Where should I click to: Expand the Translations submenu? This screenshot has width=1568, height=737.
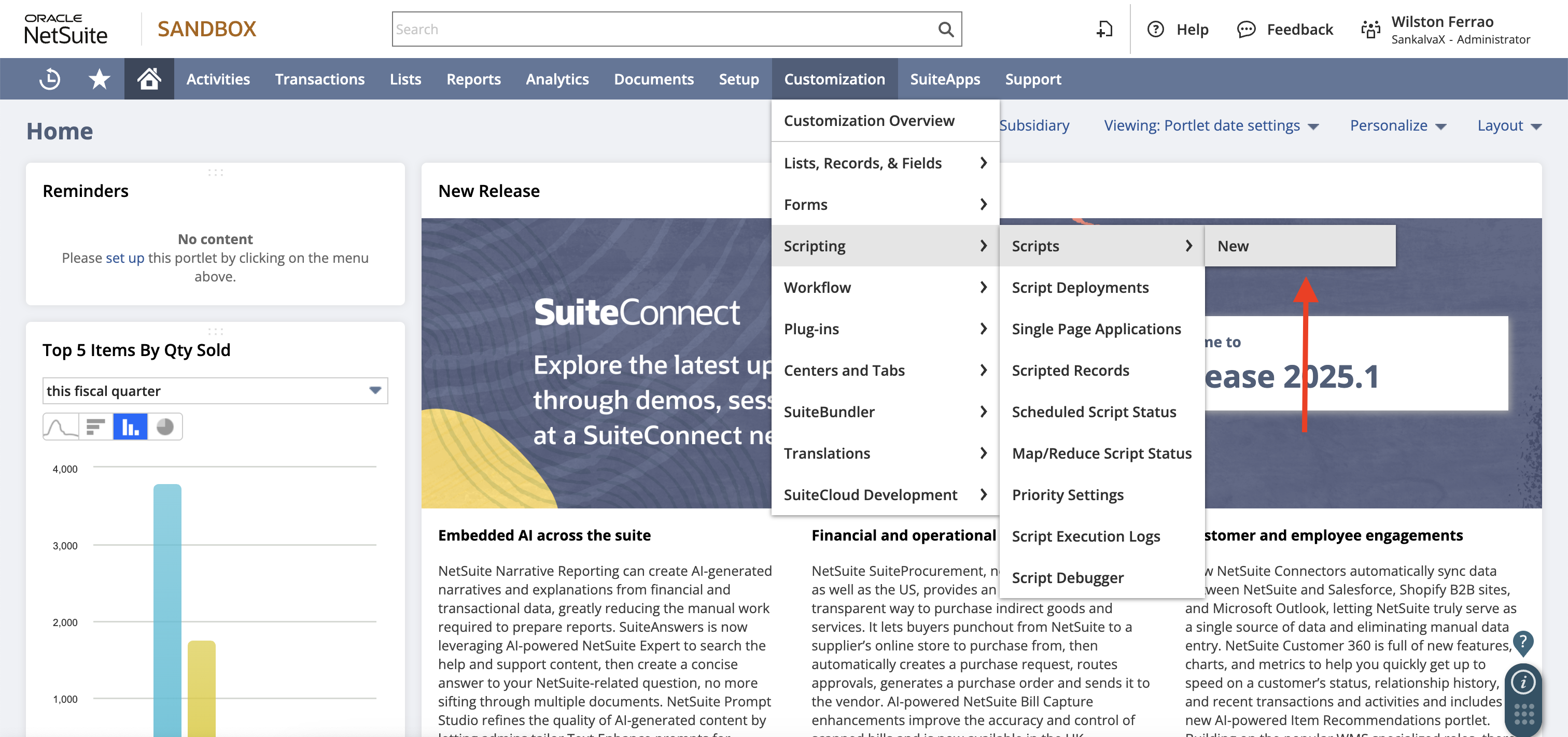[x=885, y=453]
